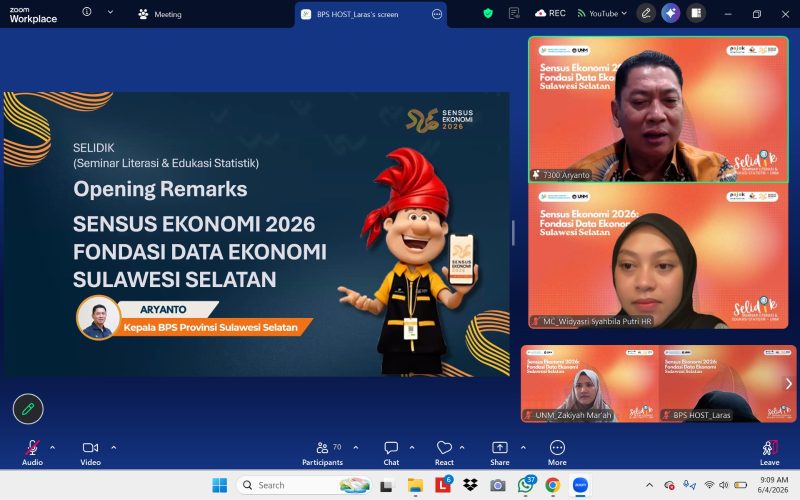Screen dimensions: 800x500
Task: Open the AI Companion sparkle icon
Action: pyautogui.click(x=670, y=13)
